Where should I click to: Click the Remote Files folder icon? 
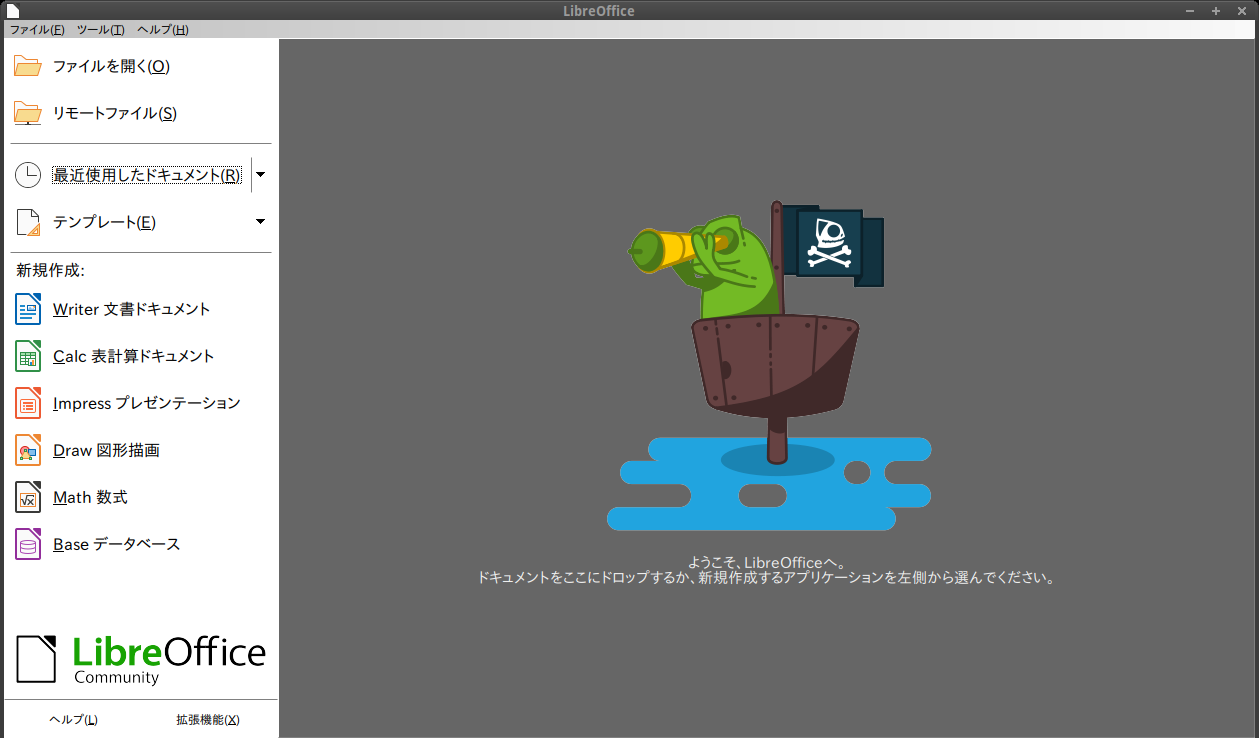pyautogui.click(x=28, y=114)
